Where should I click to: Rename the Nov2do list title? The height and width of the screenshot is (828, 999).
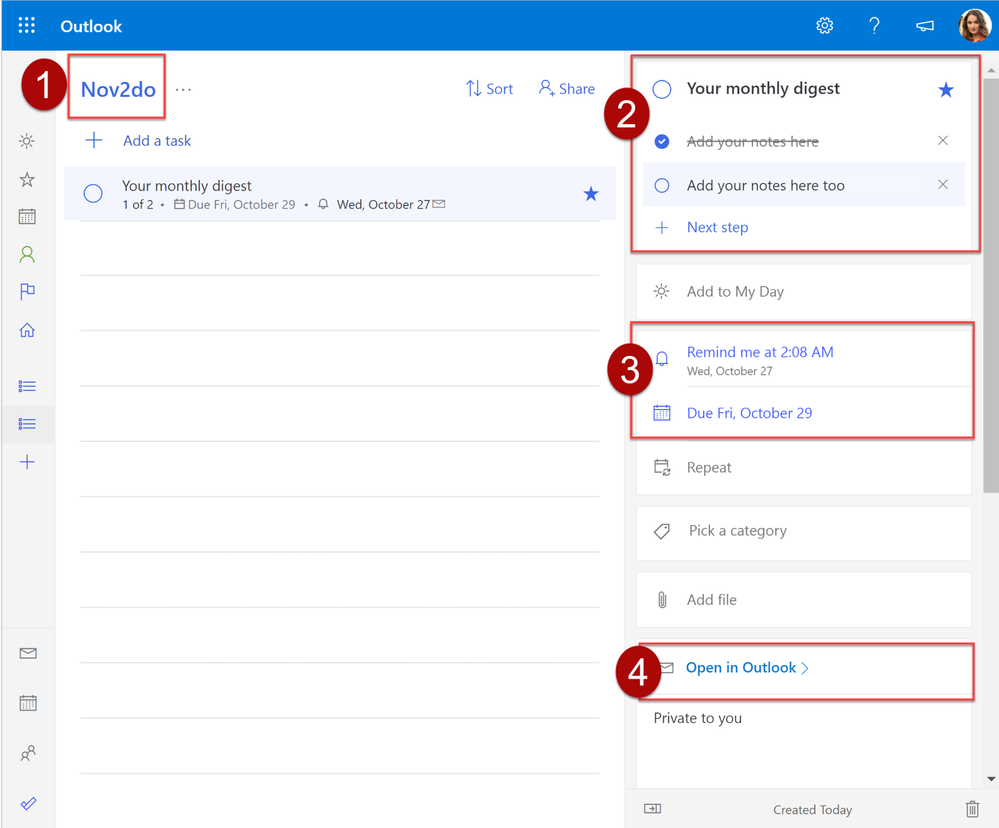118,89
